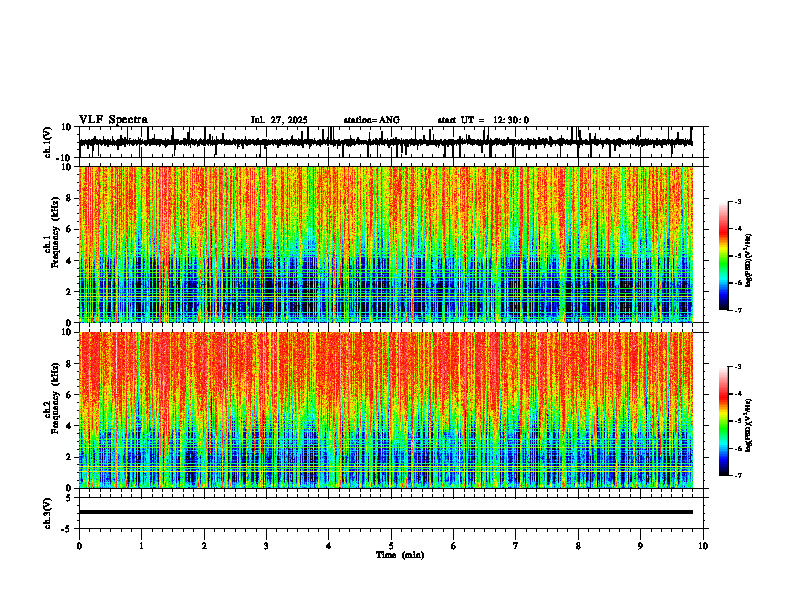Click the ch.1 spectrogram panel
The image size is (792, 612).
385,244
